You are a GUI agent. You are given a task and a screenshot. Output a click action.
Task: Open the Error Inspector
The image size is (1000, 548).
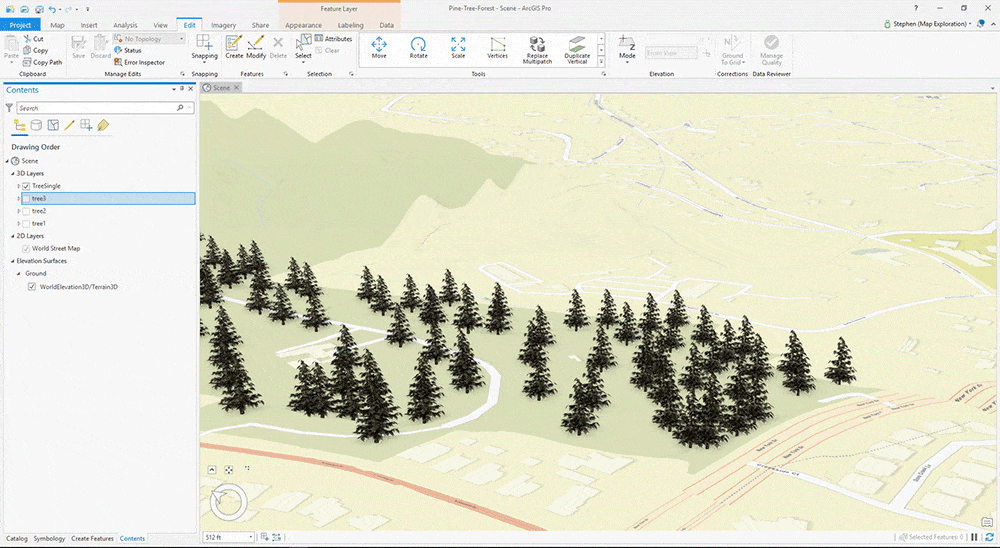(x=140, y=62)
